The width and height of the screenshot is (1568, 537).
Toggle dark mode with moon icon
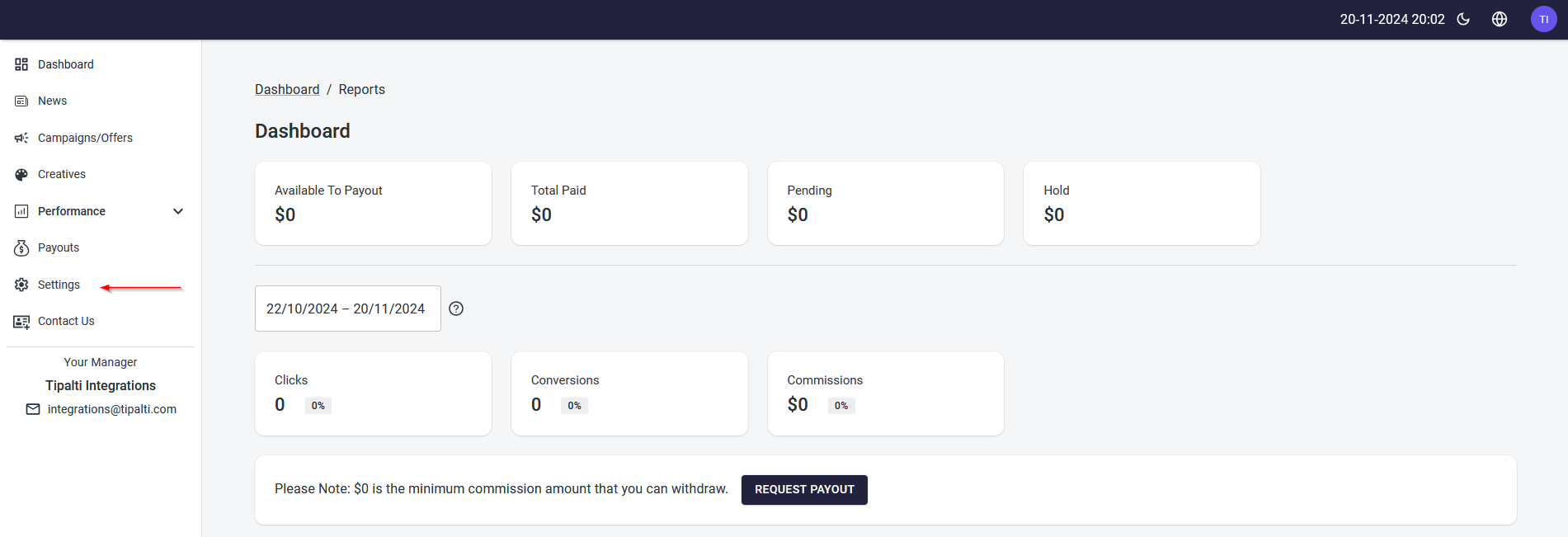[x=1463, y=19]
